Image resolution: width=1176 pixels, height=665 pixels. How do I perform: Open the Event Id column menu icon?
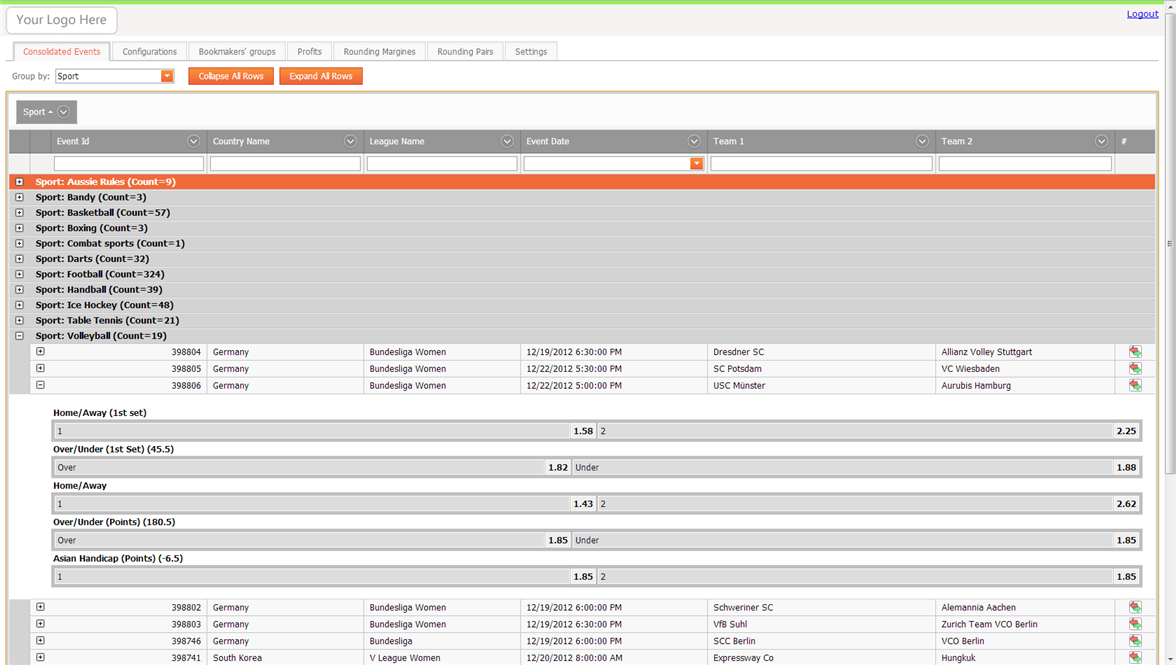[194, 141]
